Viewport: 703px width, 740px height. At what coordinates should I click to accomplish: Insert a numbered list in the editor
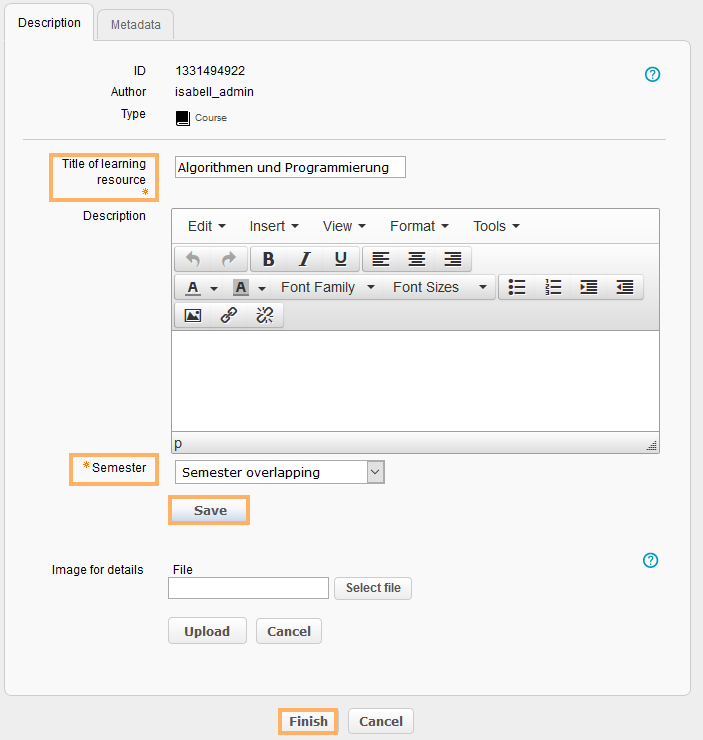coord(553,287)
